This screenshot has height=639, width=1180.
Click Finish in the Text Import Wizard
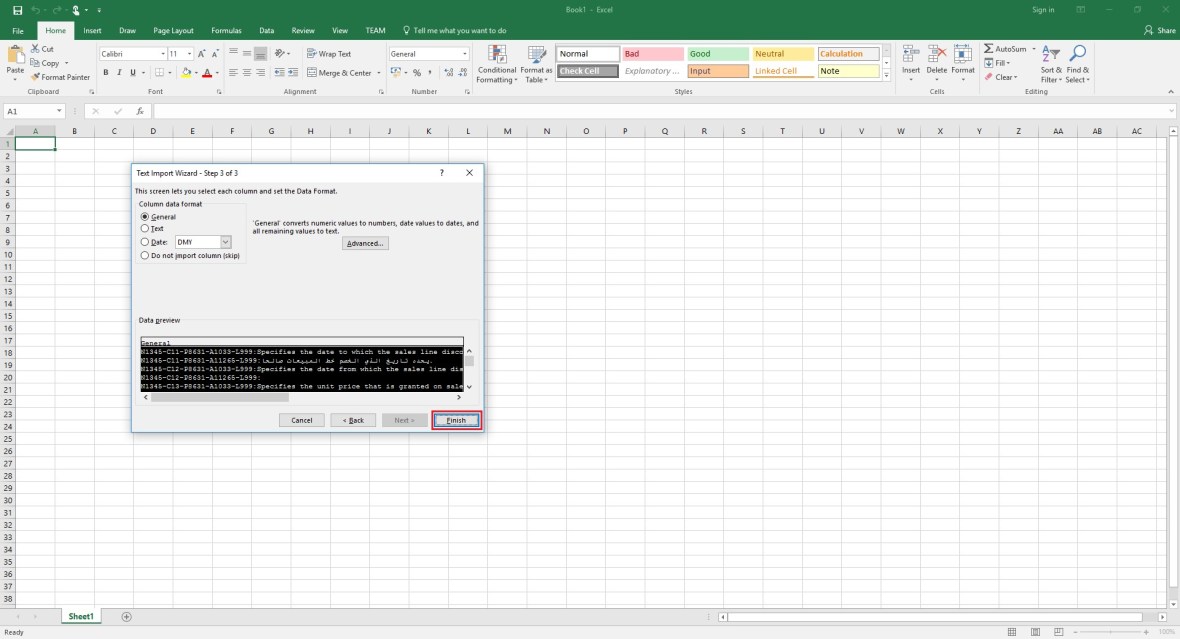pos(456,420)
